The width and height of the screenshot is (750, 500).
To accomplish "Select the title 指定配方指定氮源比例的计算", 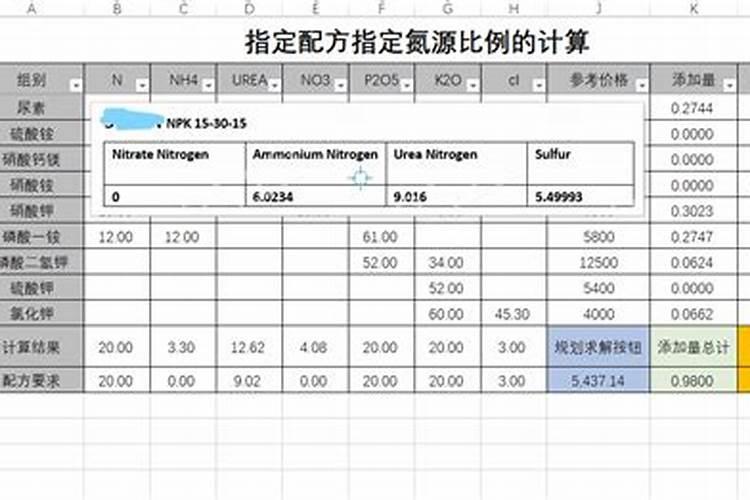I will 417,43.
